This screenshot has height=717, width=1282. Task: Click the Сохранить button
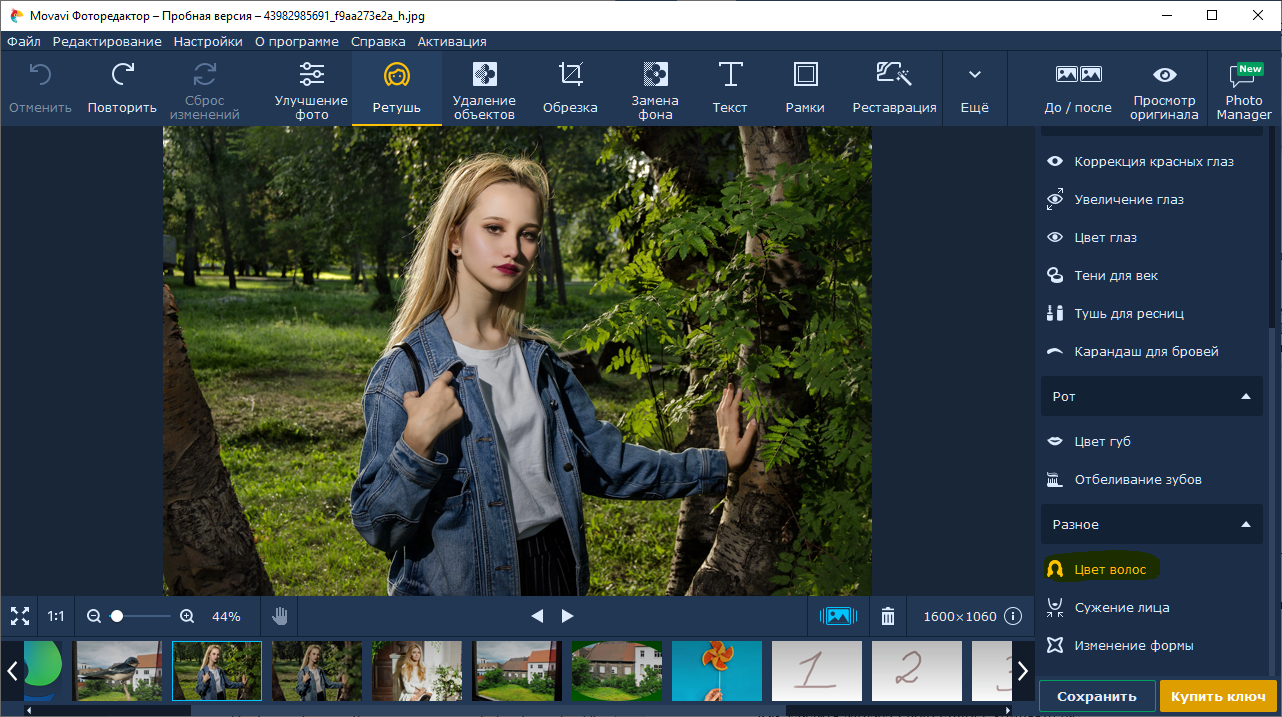1097,696
